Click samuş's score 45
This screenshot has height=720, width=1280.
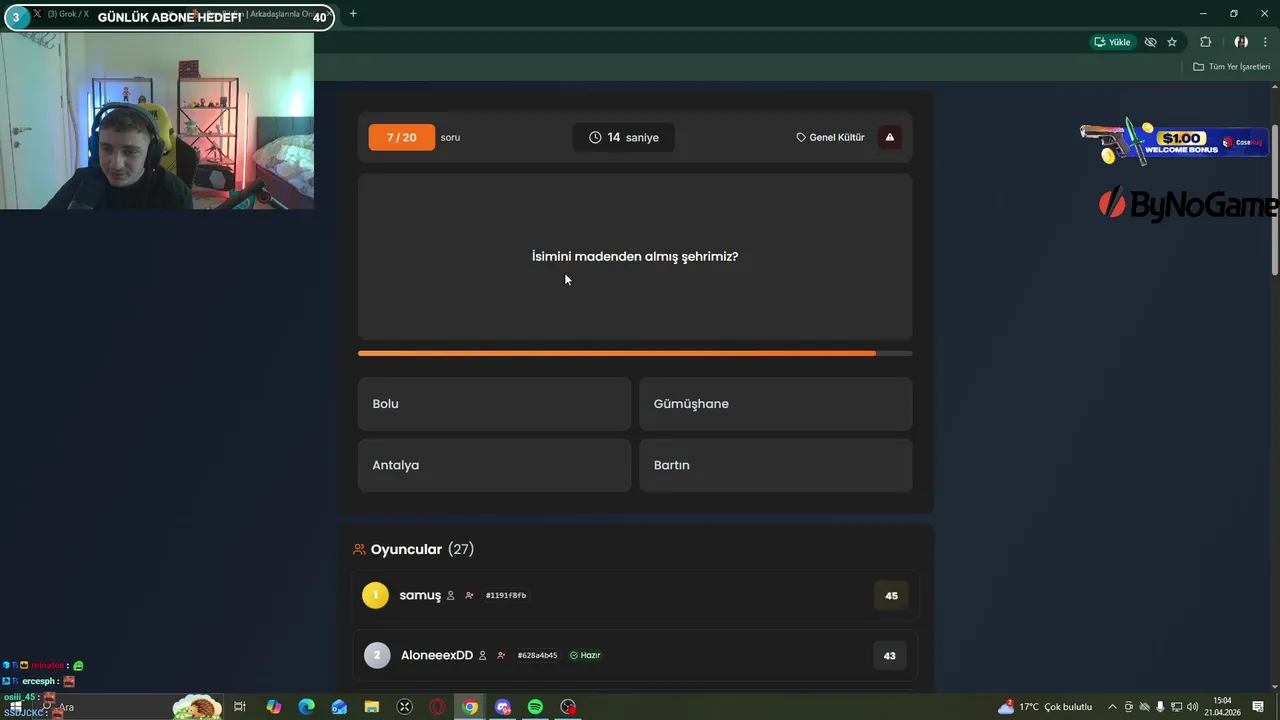[x=891, y=595]
